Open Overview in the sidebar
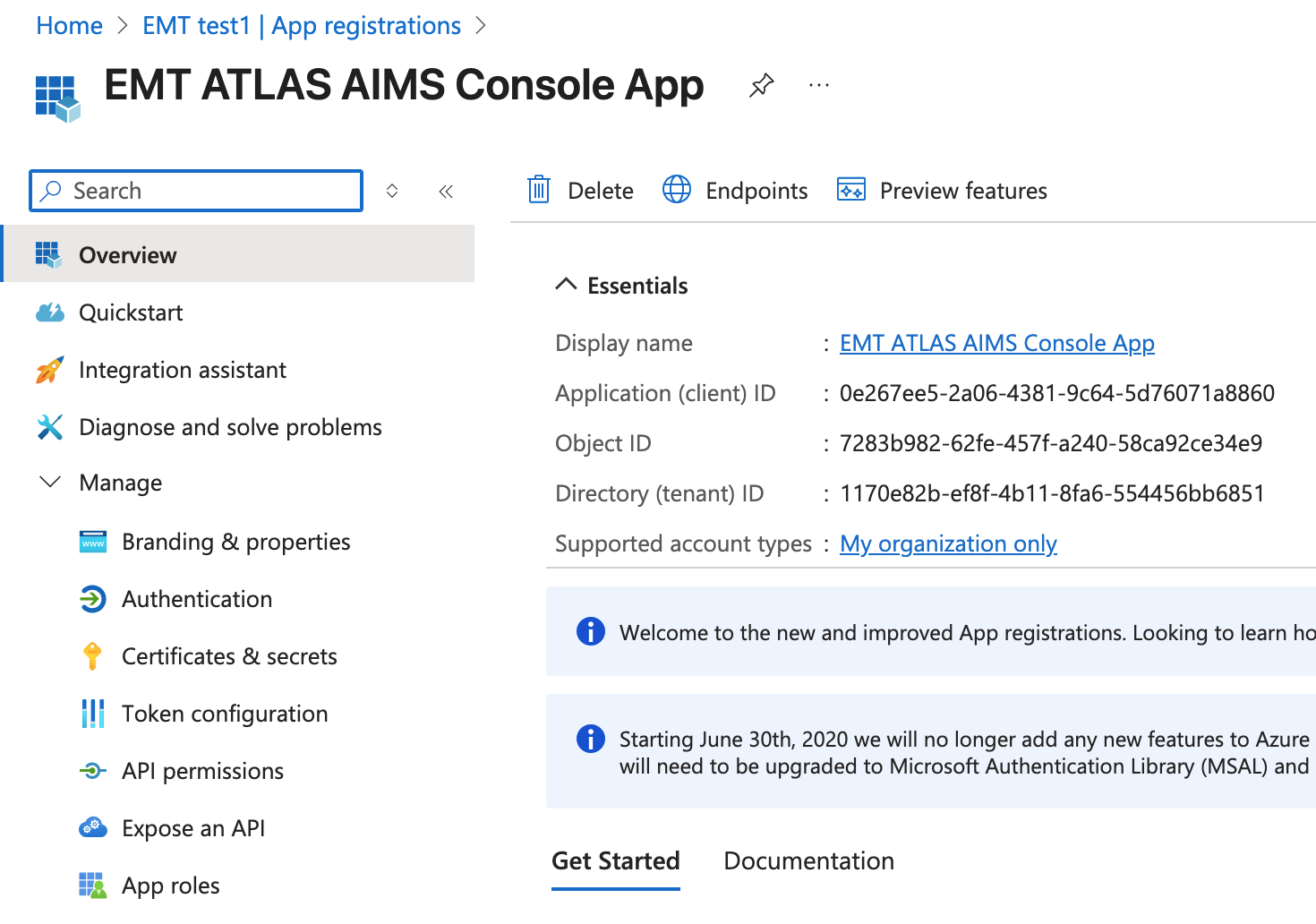Screen dimensions: 1316x924 [239, 255]
